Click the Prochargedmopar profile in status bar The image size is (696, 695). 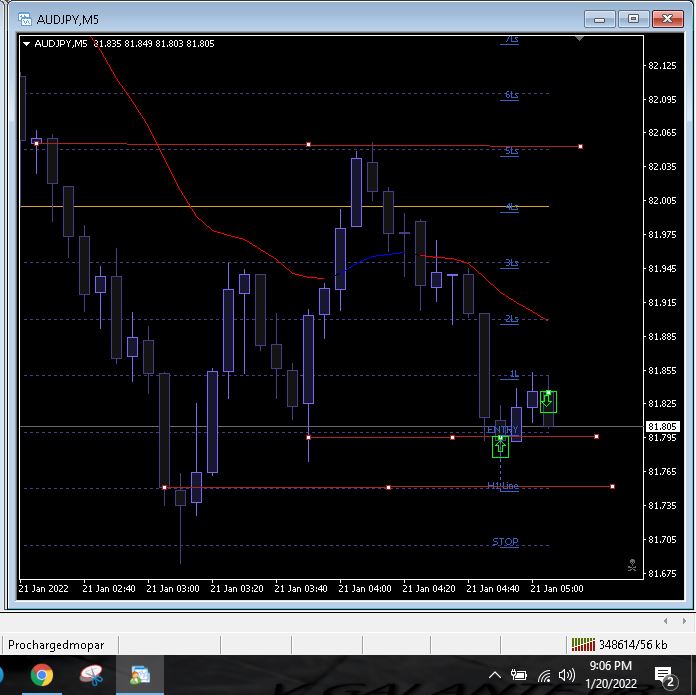(56, 645)
